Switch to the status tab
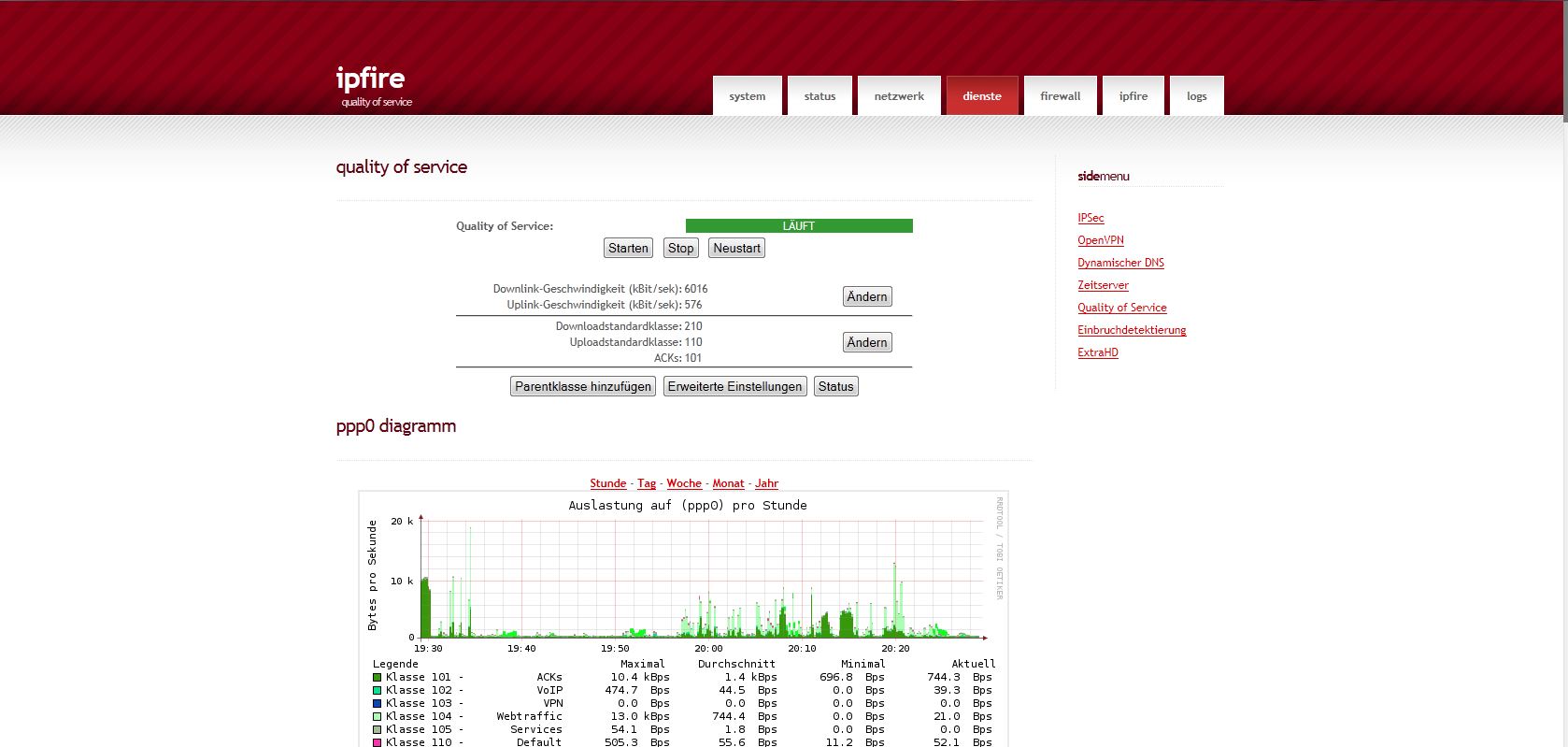The height and width of the screenshot is (747, 1568). click(x=820, y=96)
